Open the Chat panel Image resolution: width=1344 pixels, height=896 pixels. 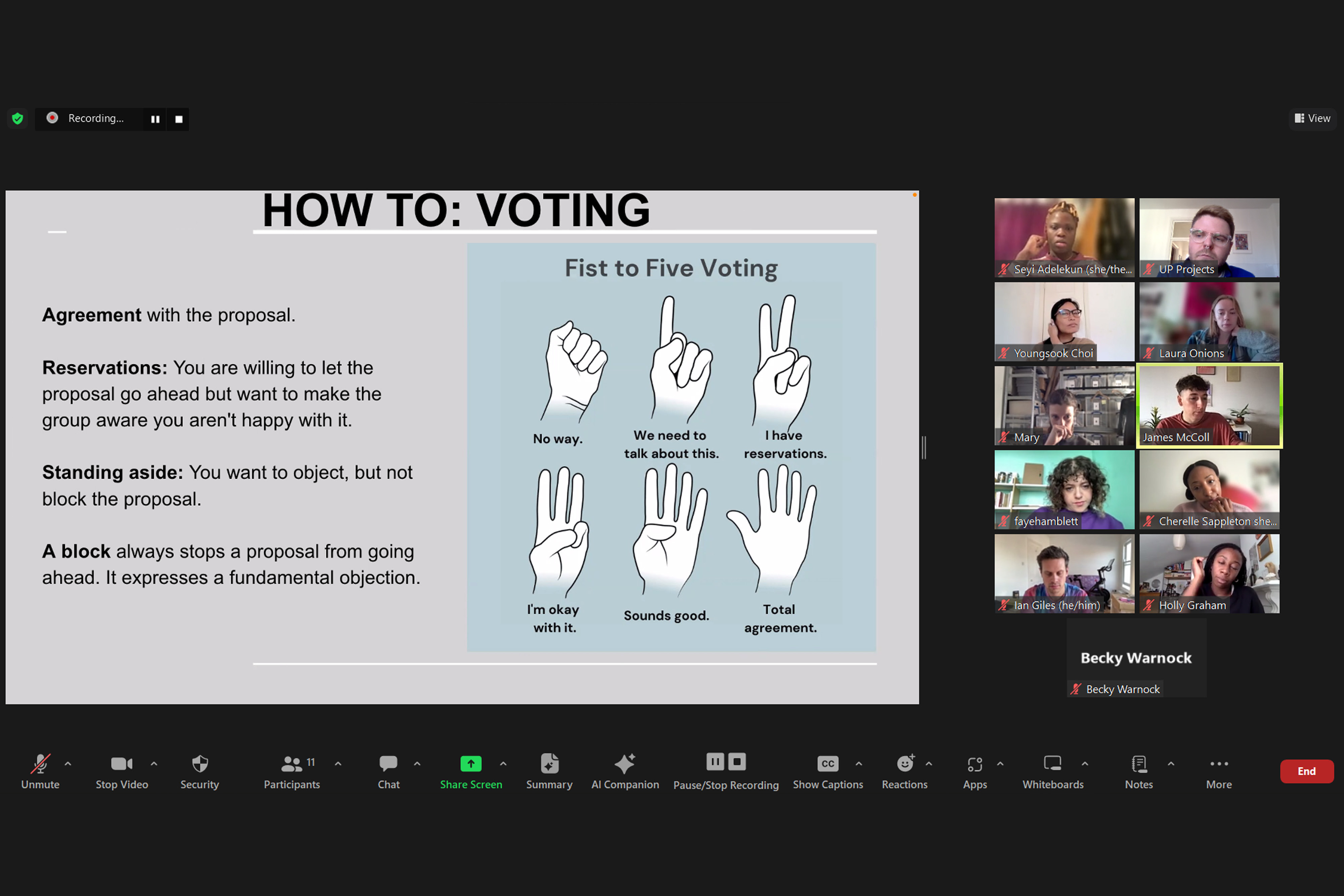pyautogui.click(x=388, y=764)
